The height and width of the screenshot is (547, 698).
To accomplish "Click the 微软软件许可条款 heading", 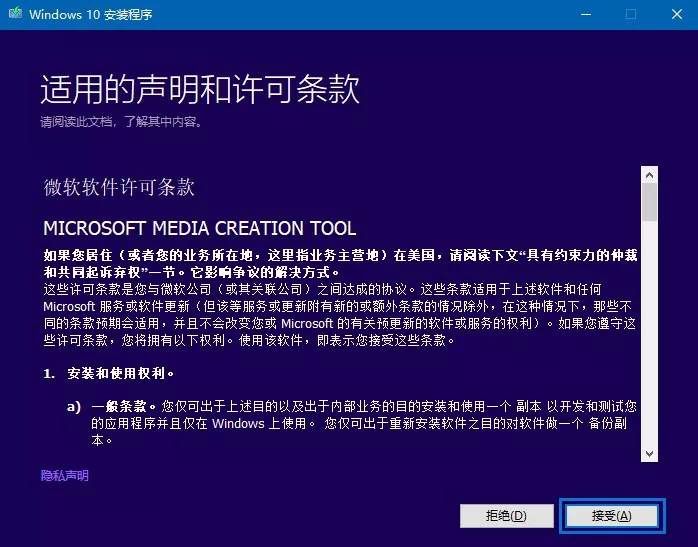I will coord(119,187).
